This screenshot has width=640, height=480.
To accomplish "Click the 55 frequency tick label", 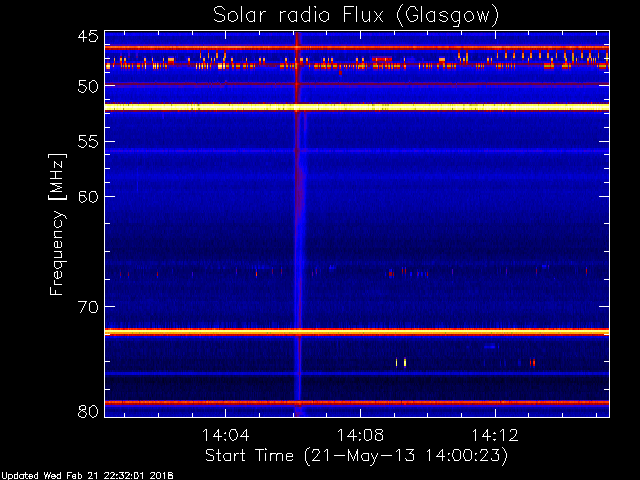I will click(x=88, y=142).
